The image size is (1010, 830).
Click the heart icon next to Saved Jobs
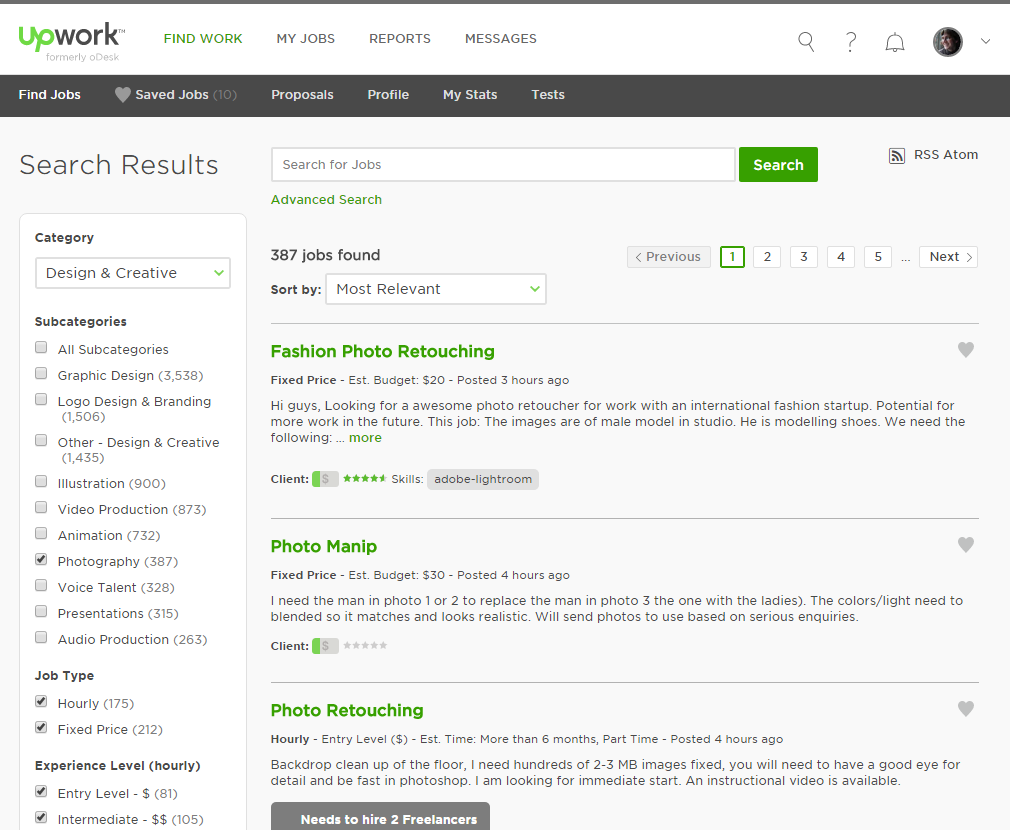[122, 95]
